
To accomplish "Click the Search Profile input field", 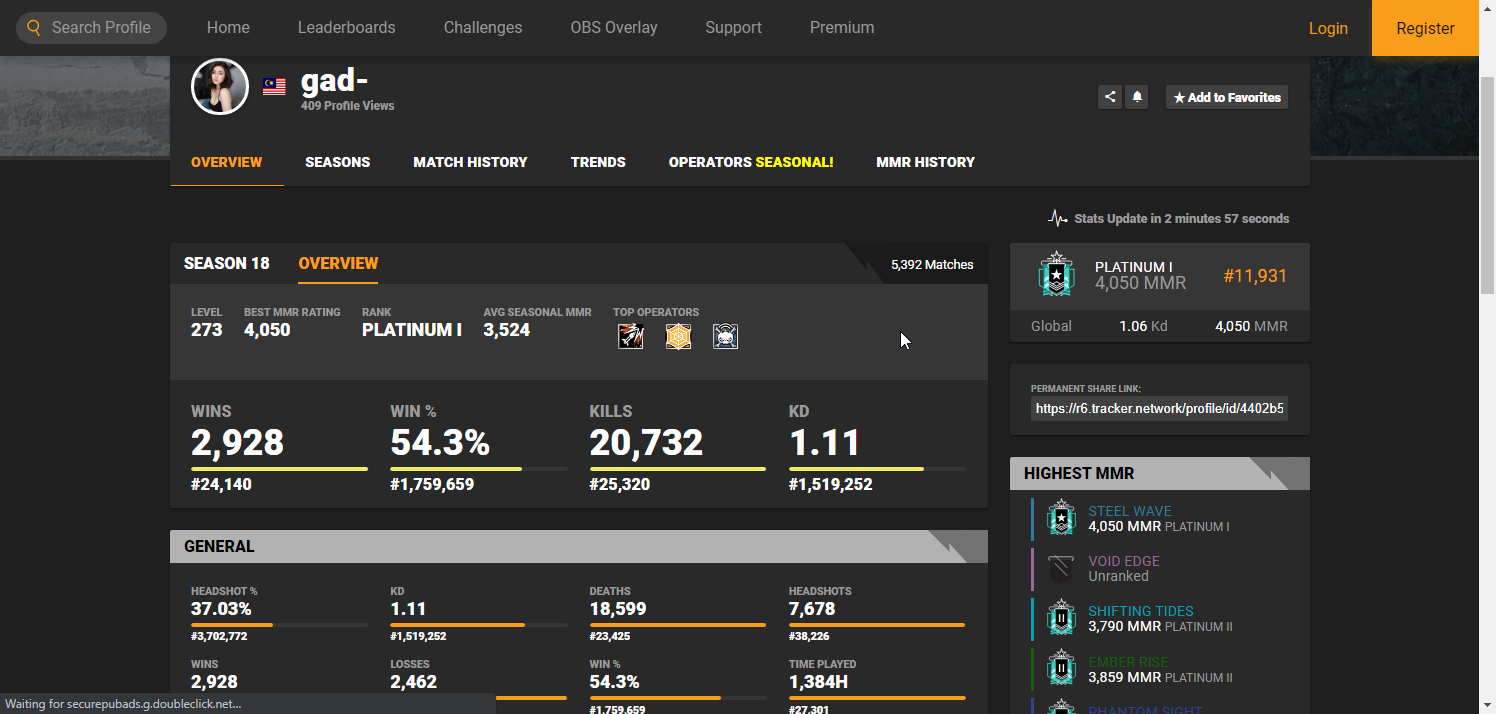I will tap(101, 28).
